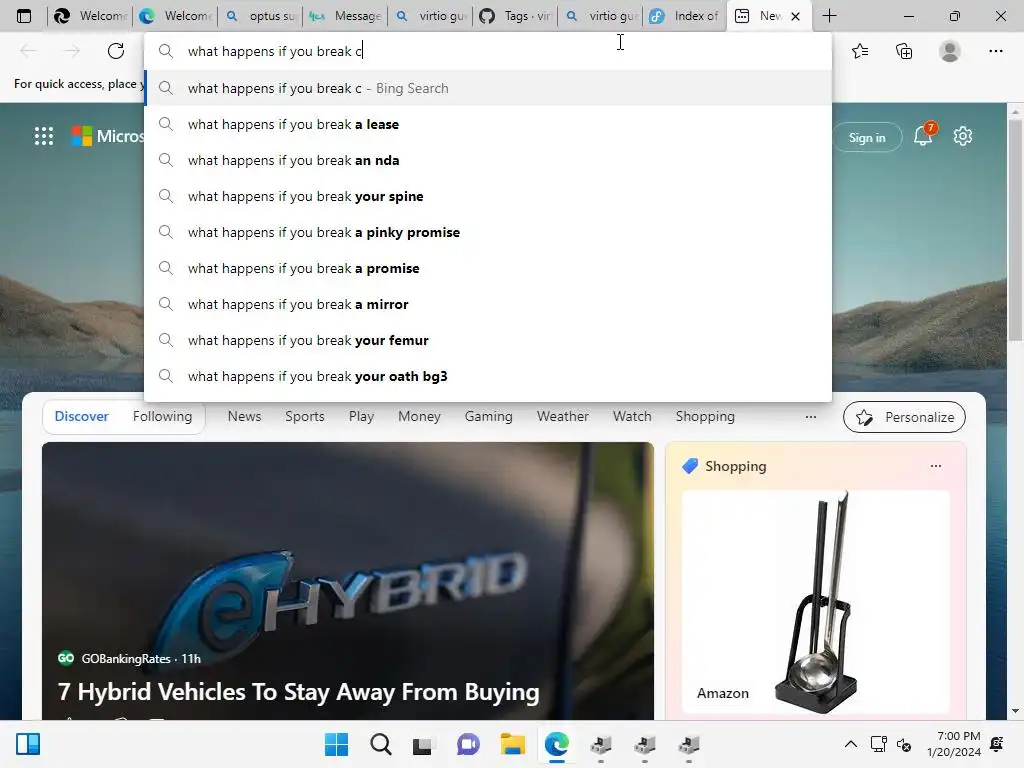Open the Chat app on taskbar
Screen dimensions: 1024x768
[x=468, y=744]
